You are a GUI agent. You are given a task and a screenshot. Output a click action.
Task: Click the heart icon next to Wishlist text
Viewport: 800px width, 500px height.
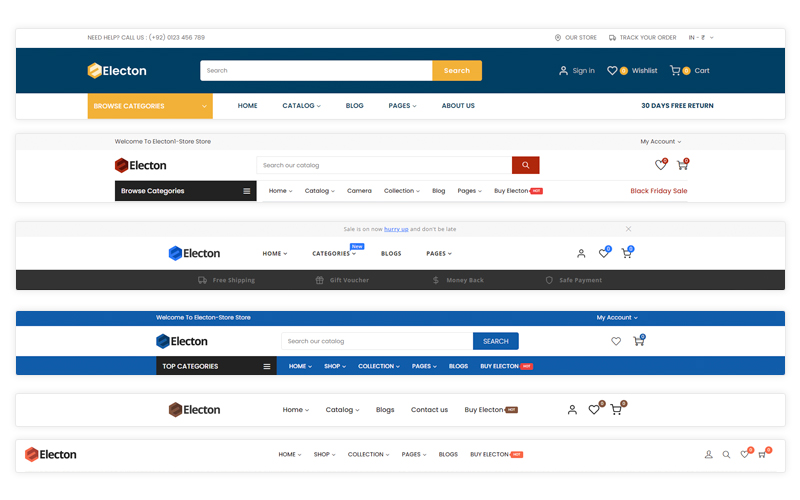click(x=612, y=71)
